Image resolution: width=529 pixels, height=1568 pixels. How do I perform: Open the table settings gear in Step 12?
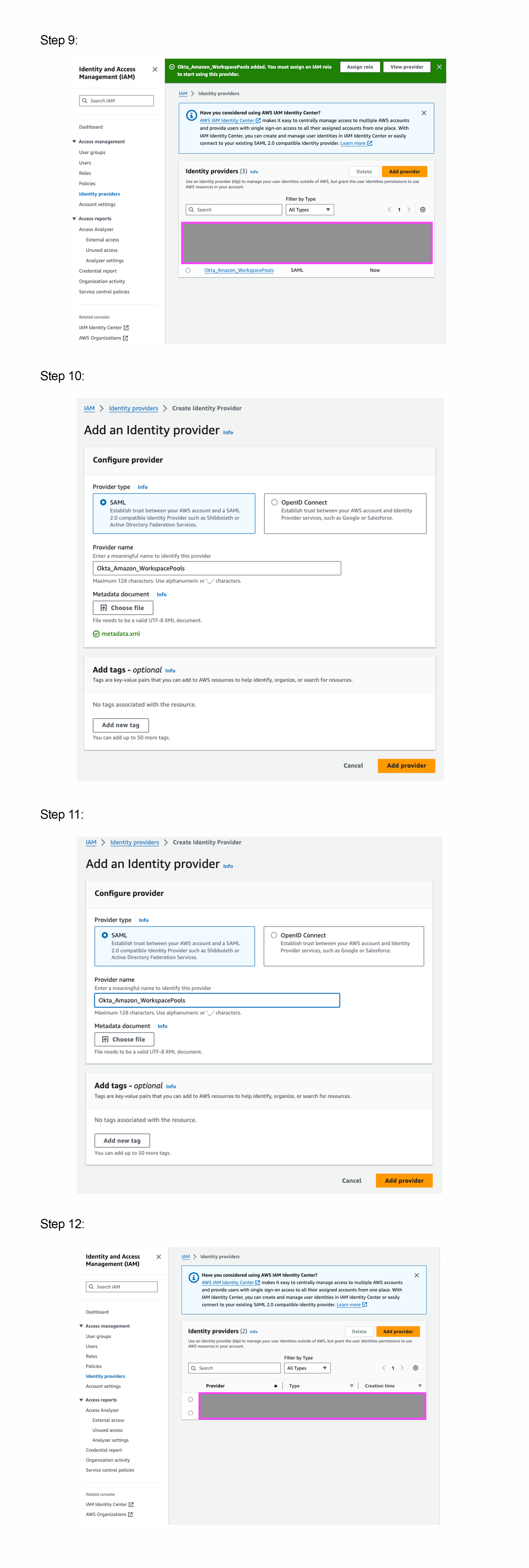[416, 1368]
